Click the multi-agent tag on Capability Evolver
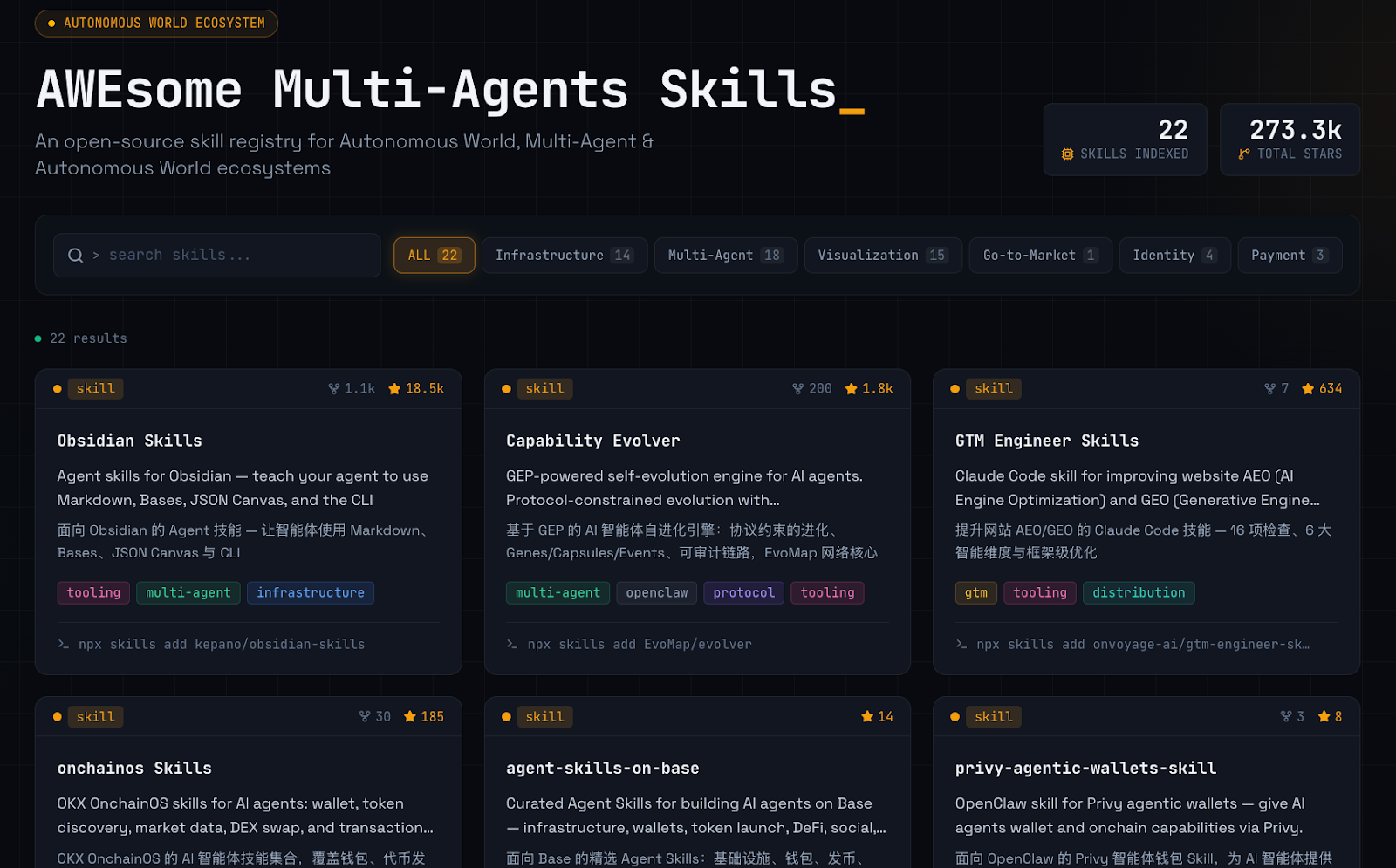 [x=558, y=593]
